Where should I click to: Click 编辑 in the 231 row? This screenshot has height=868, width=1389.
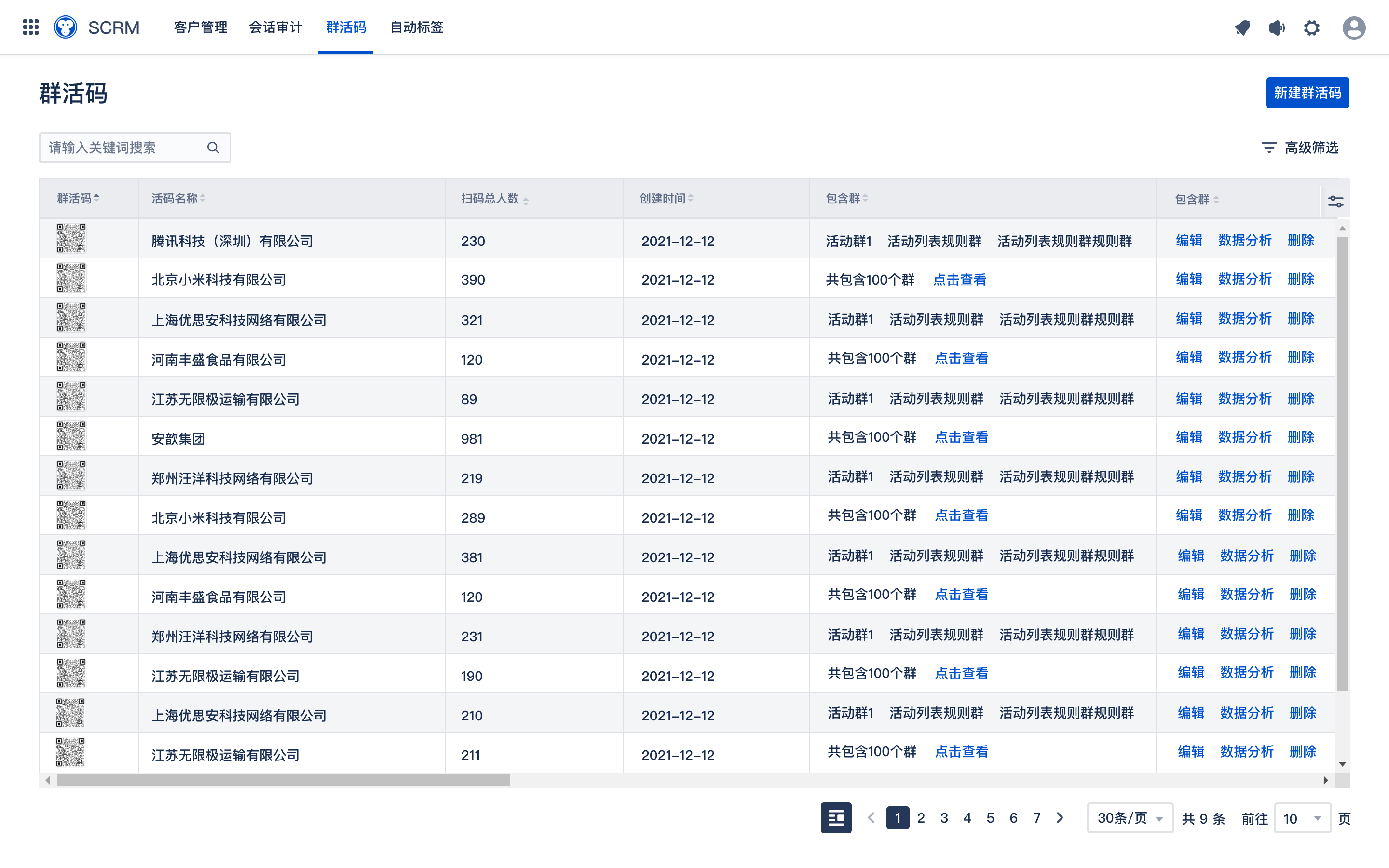1190,634
